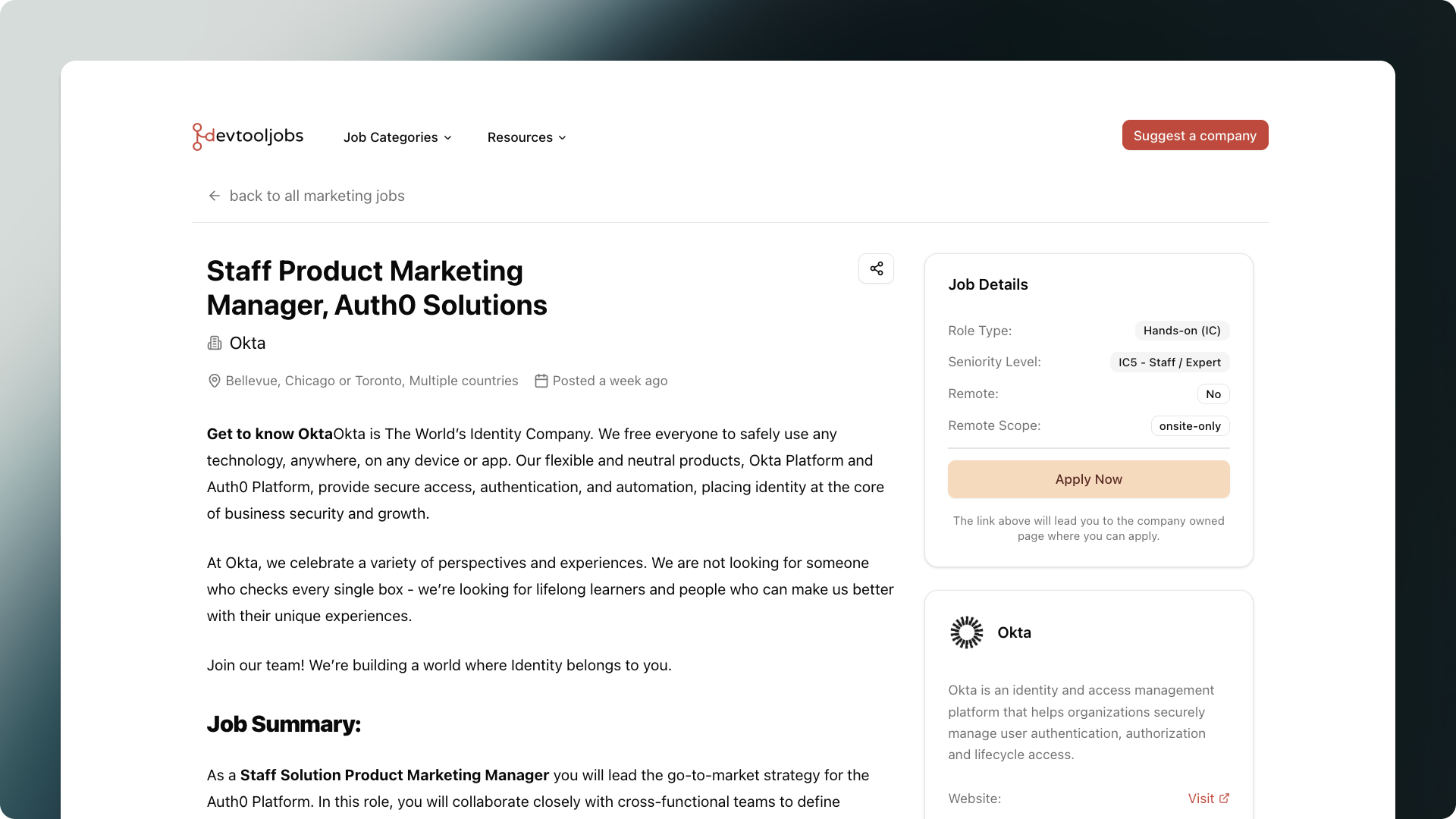Open the share options via share icon
This screenshot has height=819, width=1456.
coord(876,268)
